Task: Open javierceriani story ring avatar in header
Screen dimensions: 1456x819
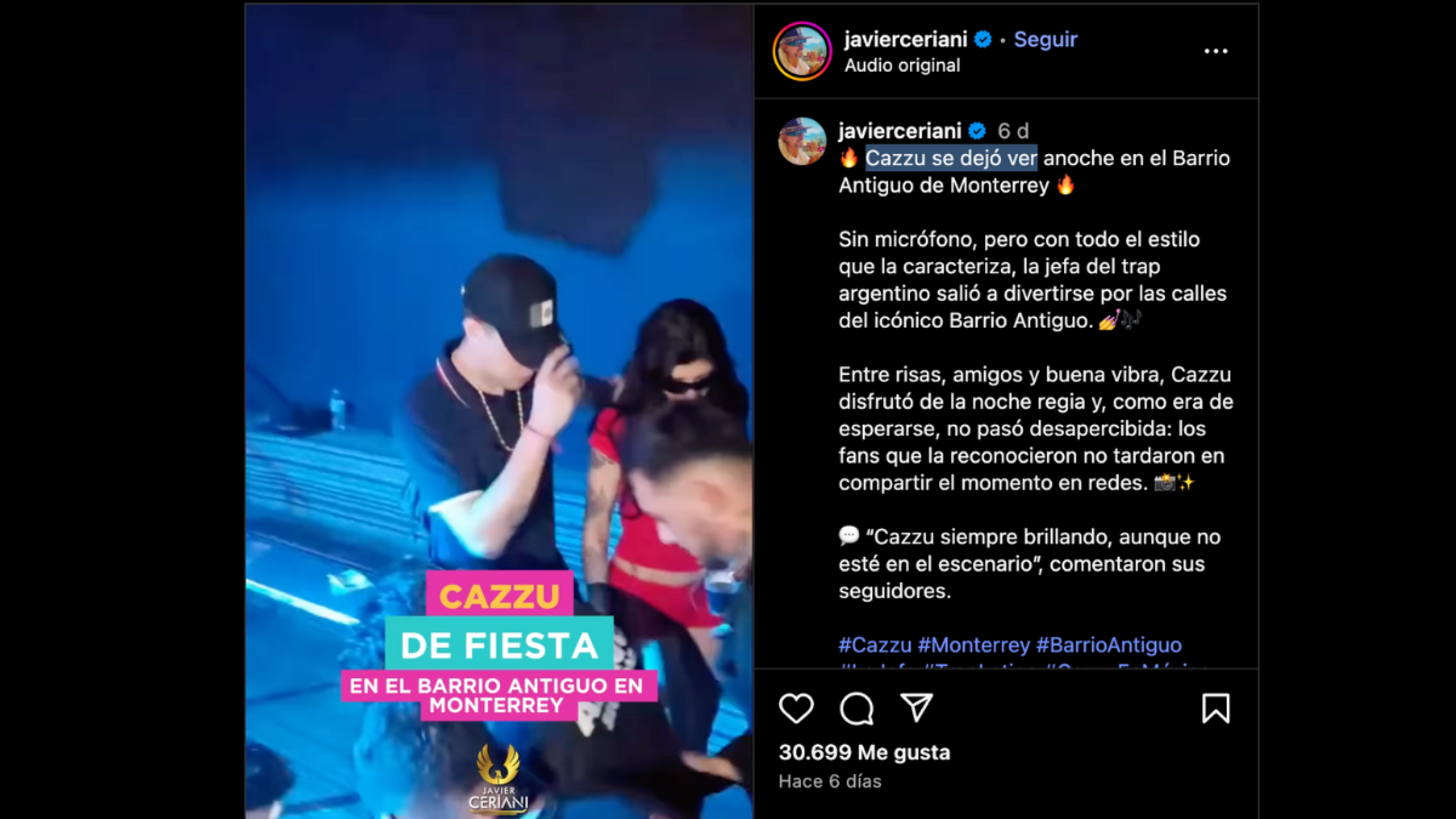Action: click(802, 51)
